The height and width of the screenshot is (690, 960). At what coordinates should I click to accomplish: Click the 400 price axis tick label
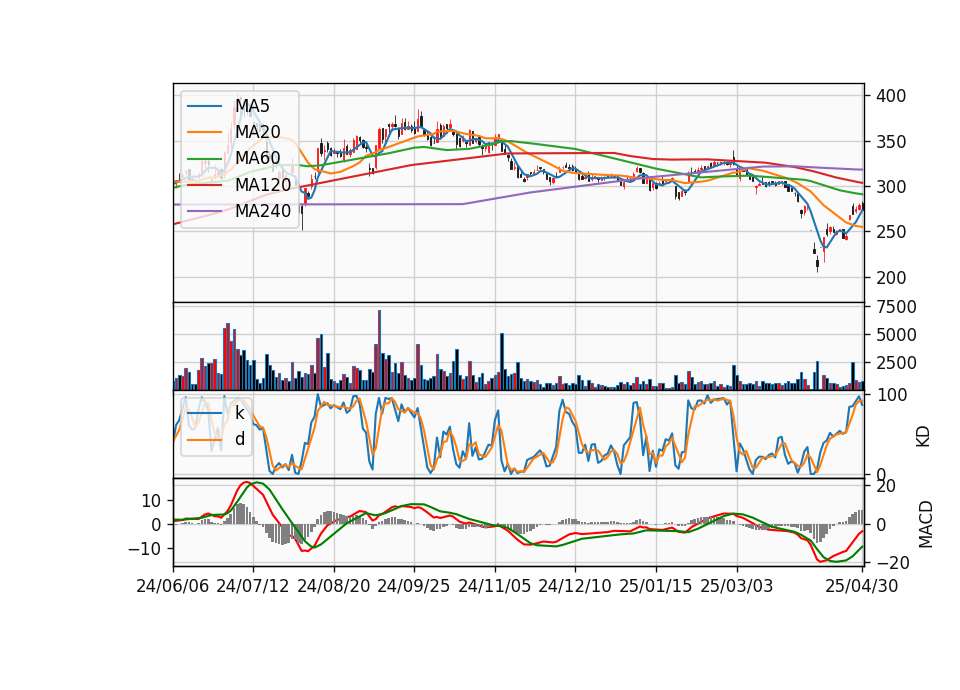pos(891,96)
